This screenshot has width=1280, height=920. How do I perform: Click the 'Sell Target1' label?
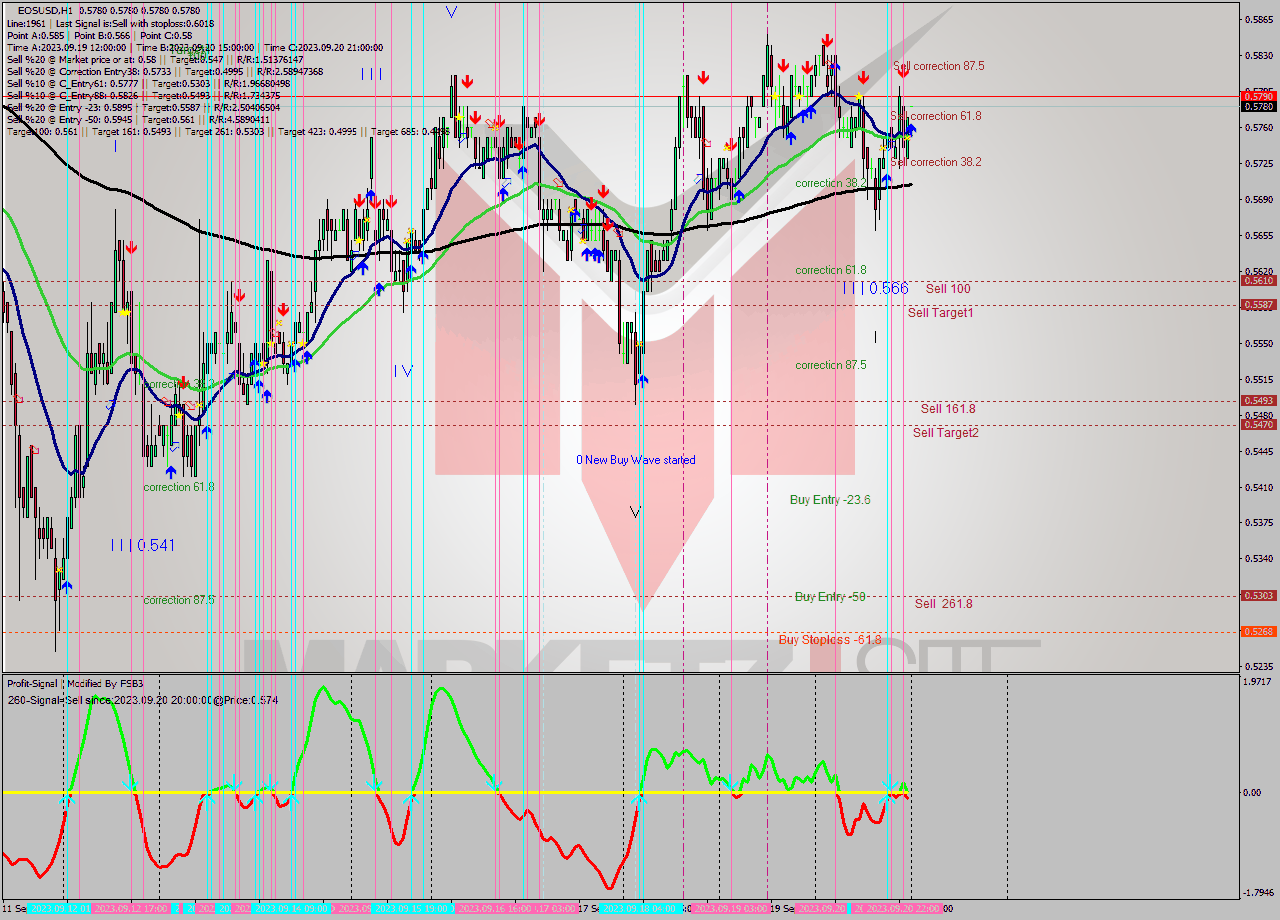point(940,313)
